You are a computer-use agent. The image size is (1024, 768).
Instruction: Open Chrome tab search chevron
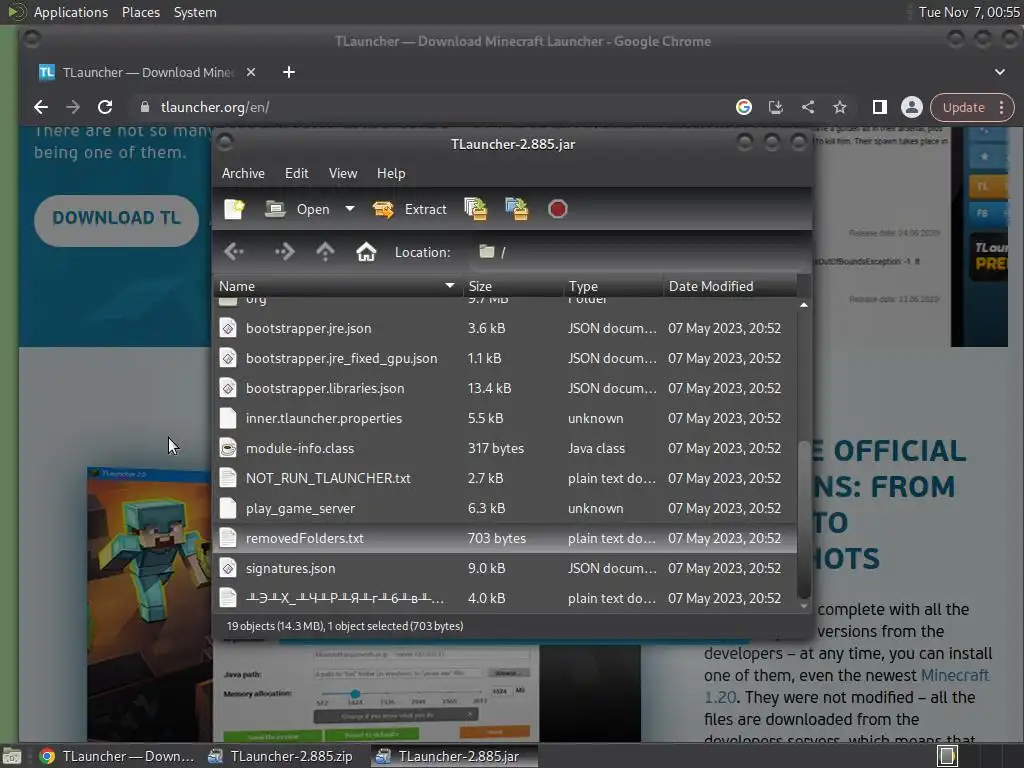click(1000, 72)
